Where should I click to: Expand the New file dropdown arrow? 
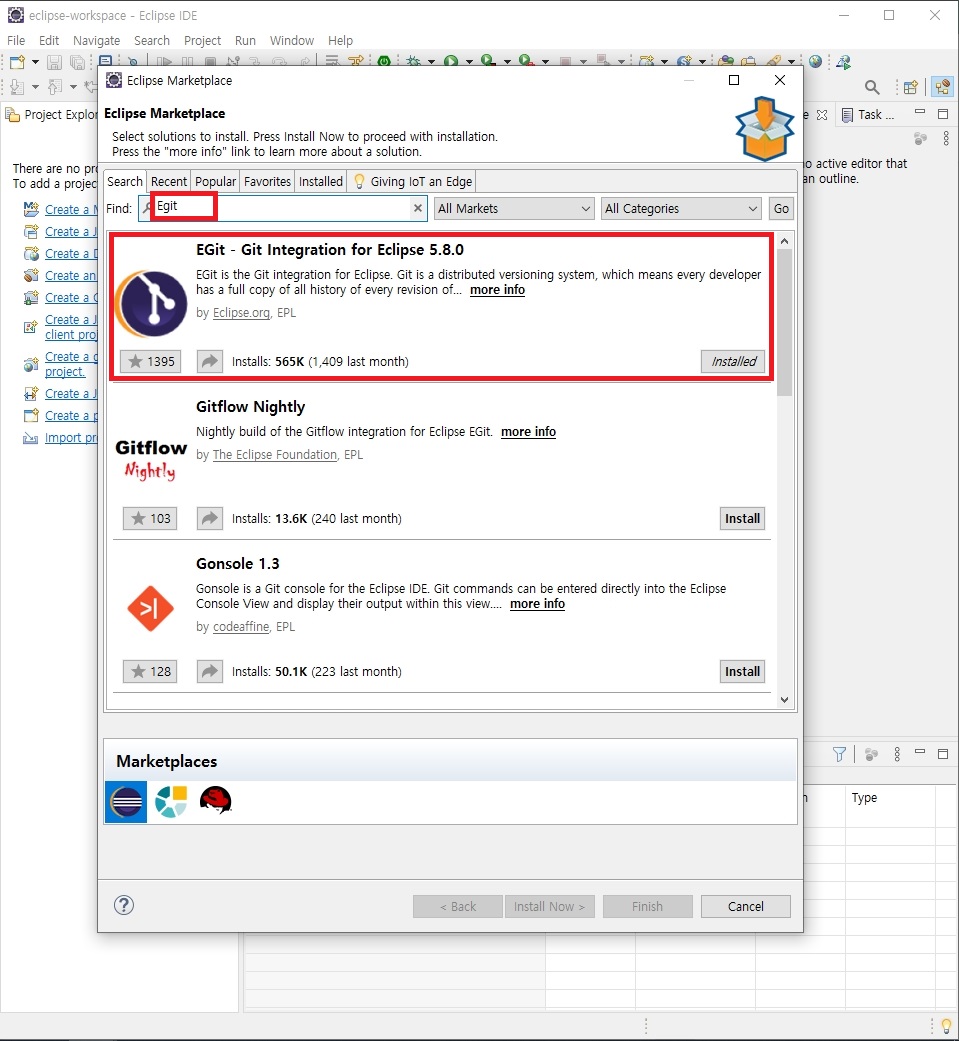tap(35, 62)
